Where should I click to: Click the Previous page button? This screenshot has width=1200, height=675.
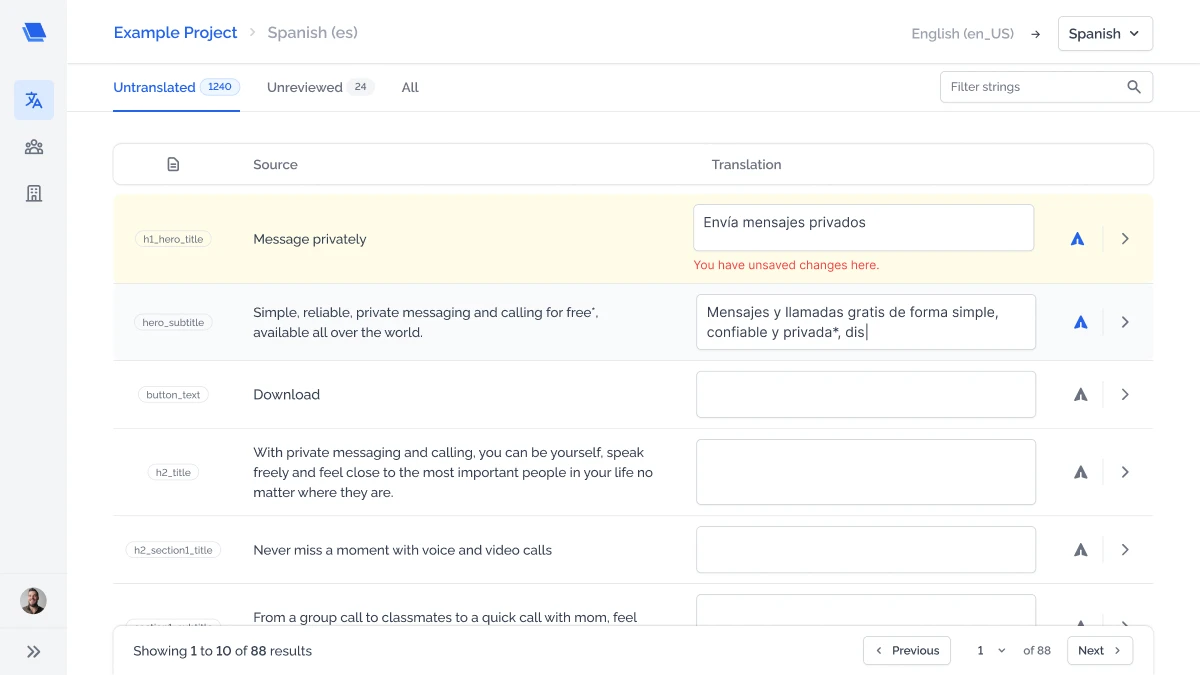pyautogui.click(x=907, y=650)
